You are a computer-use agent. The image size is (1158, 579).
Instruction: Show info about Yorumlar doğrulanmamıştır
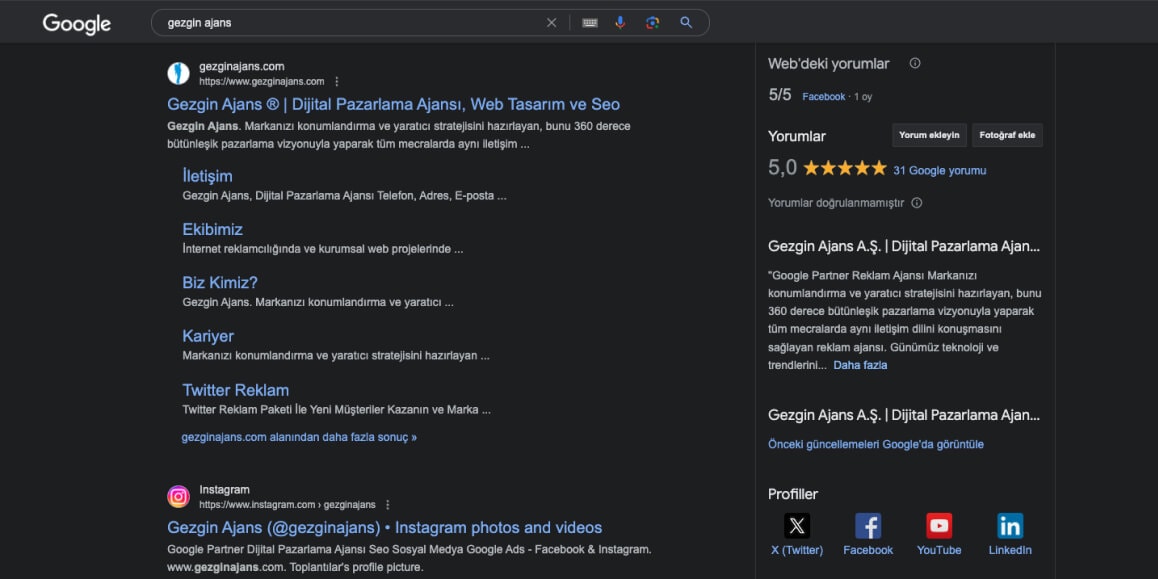pos(917,203)
